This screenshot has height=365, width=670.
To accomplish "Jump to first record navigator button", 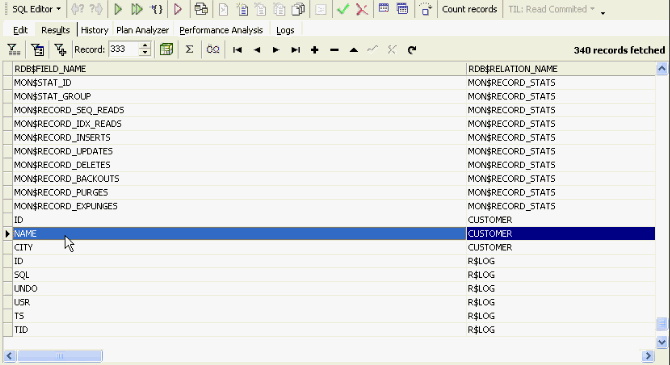I will point(237,50).
